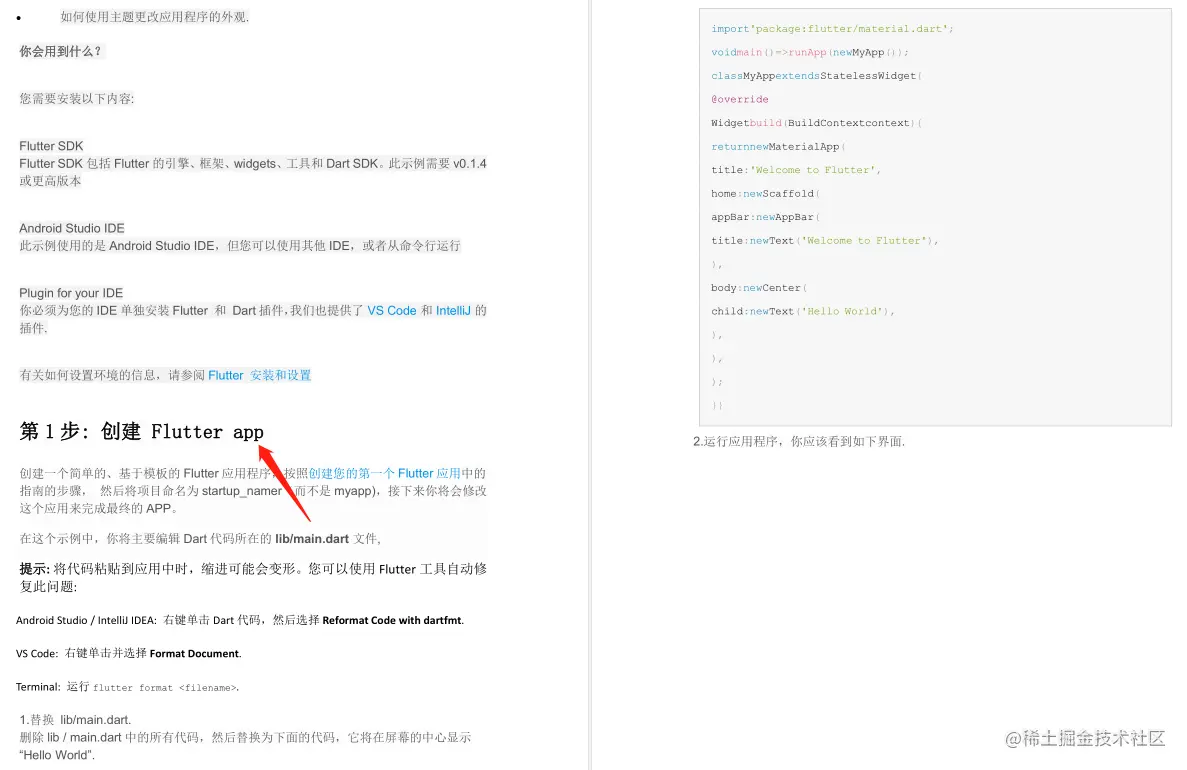Viewport: 1187px width, 770px height.
Task: Open the IntelliJ plugin link
Action: (453, 310)
